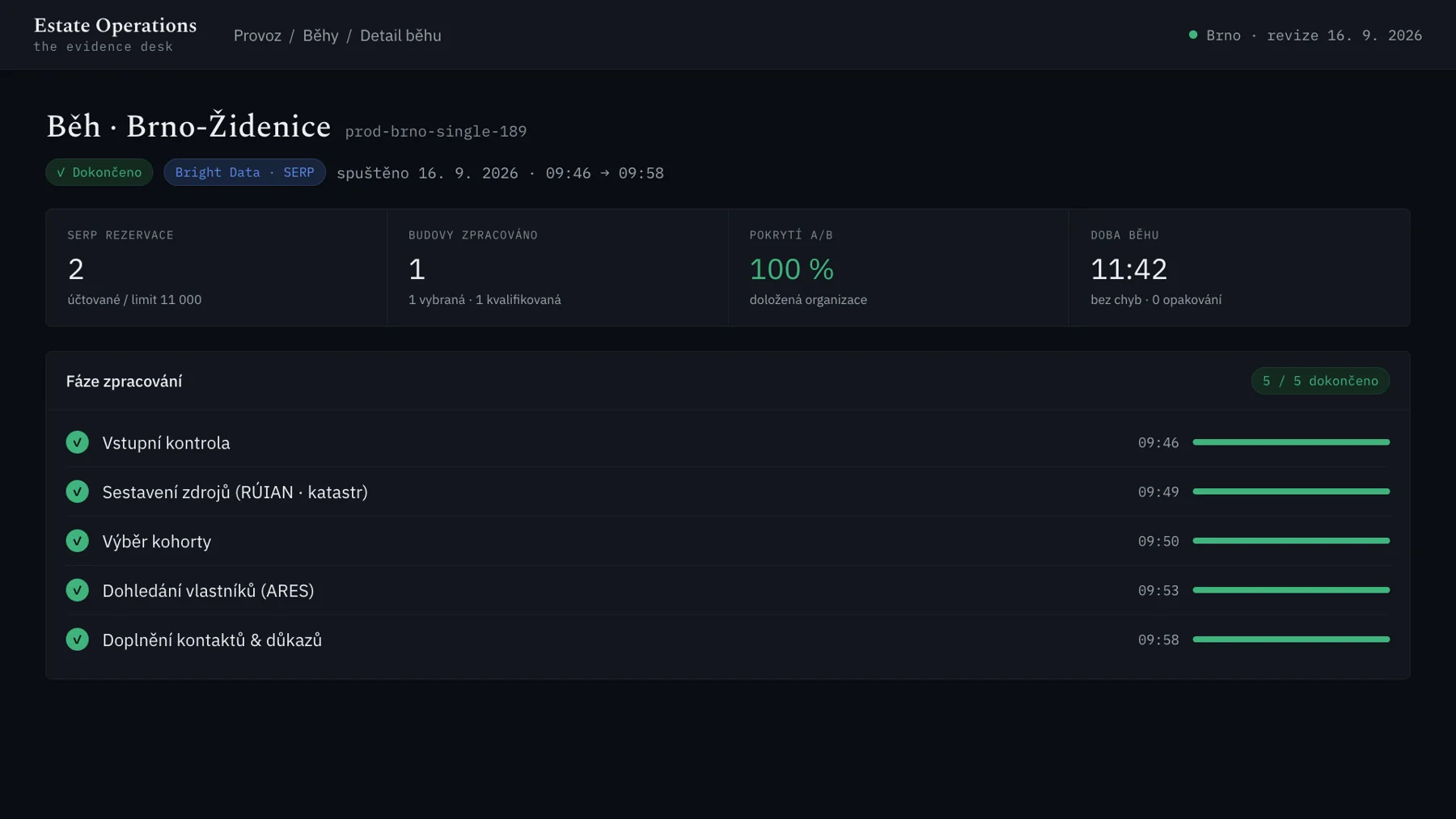Click the Estate Operations logo title
Screen dimensions: 1456x819
click(x=115, y=26)
